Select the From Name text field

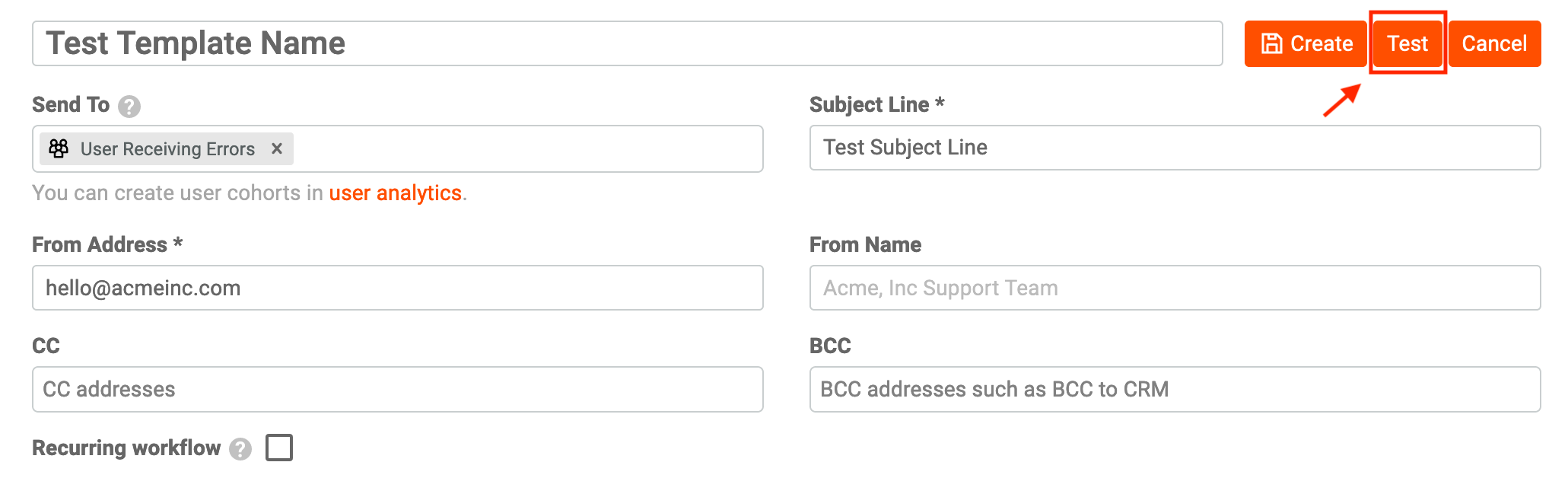coord(1175,288)
